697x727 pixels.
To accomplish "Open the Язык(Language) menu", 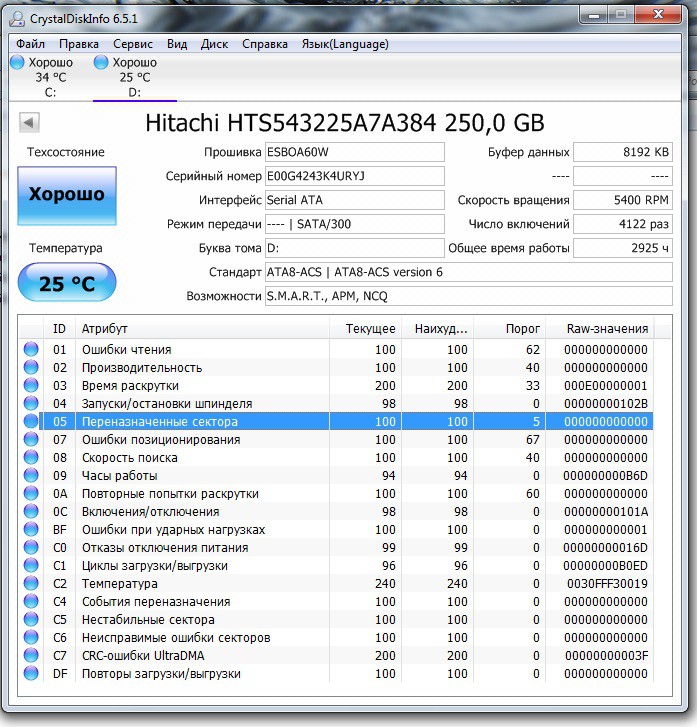I will (345, 44).
